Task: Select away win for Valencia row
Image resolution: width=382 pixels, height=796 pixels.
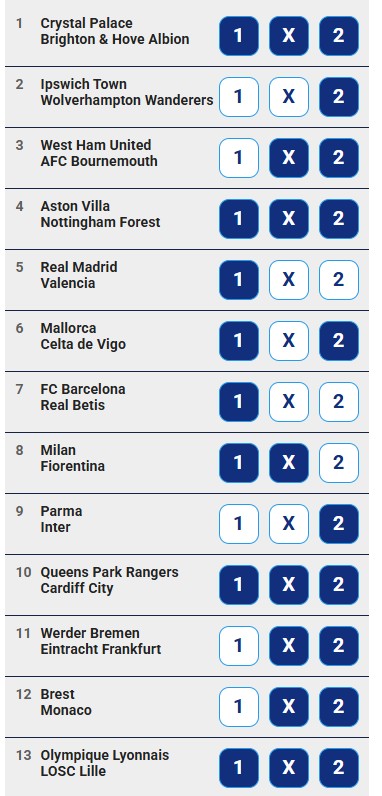Action: point(339,280)
